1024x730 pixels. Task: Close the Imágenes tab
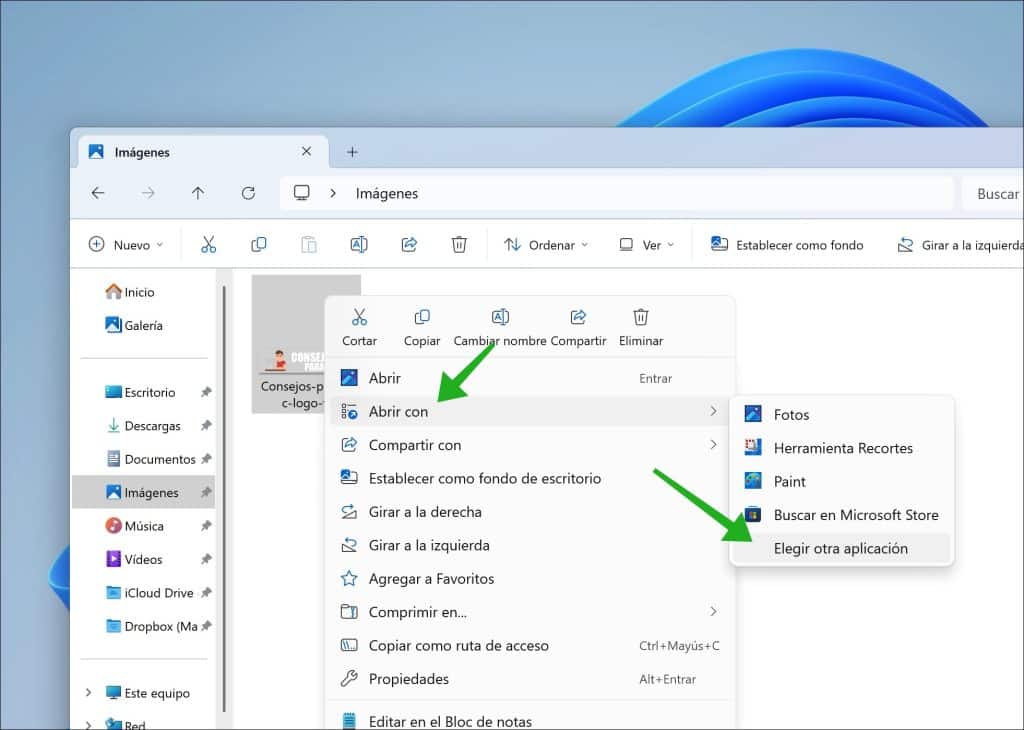306,151
